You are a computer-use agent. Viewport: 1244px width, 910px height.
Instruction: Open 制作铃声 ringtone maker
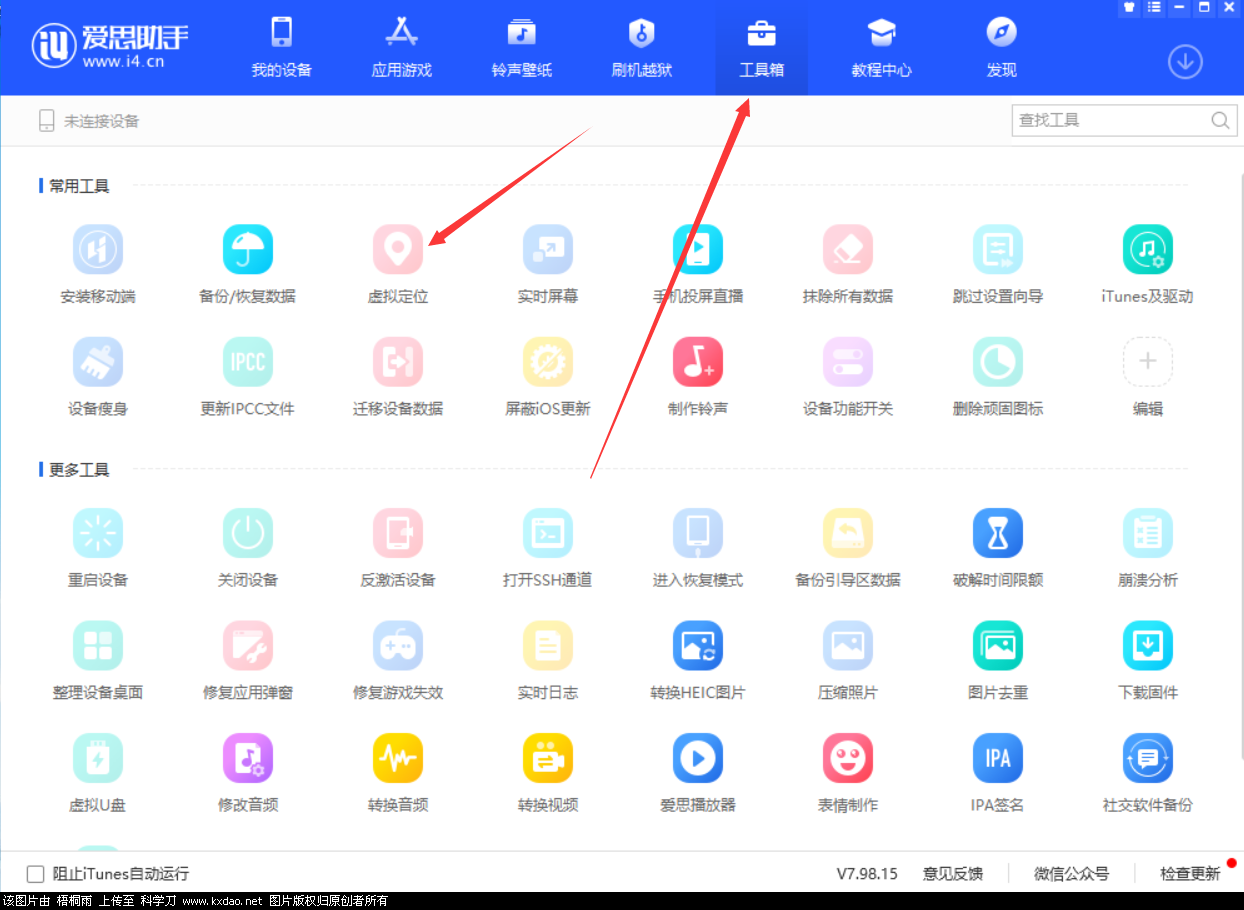[698, 361]
